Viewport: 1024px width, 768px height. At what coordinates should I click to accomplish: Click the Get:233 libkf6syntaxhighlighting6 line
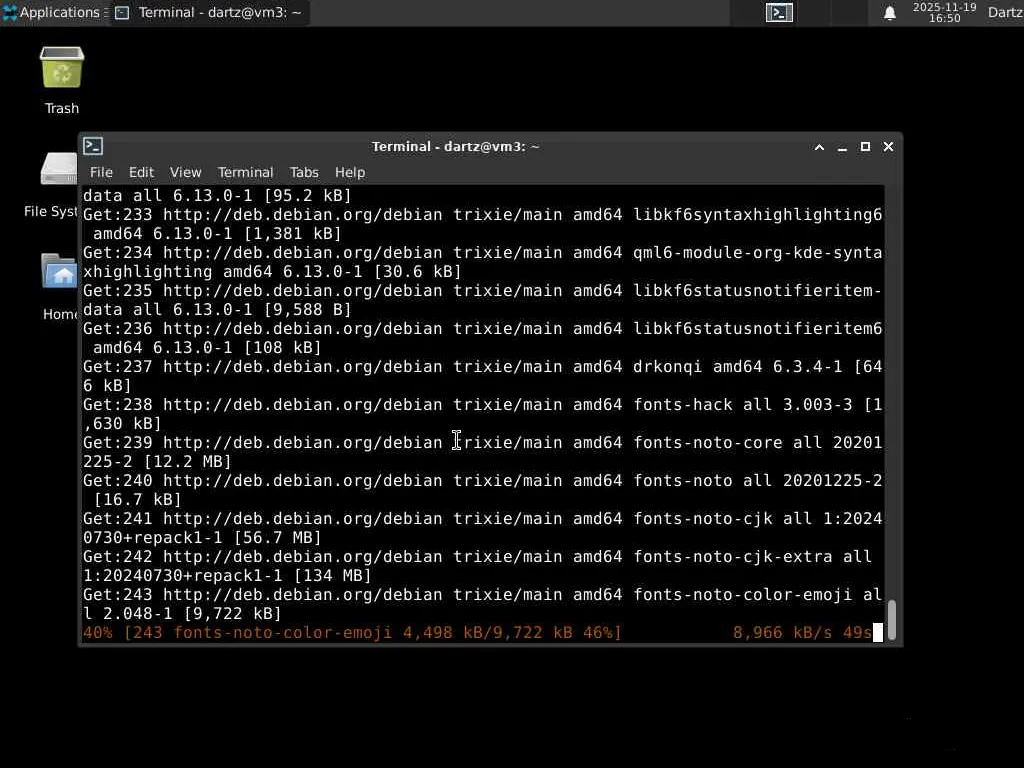tap(483, 224)
